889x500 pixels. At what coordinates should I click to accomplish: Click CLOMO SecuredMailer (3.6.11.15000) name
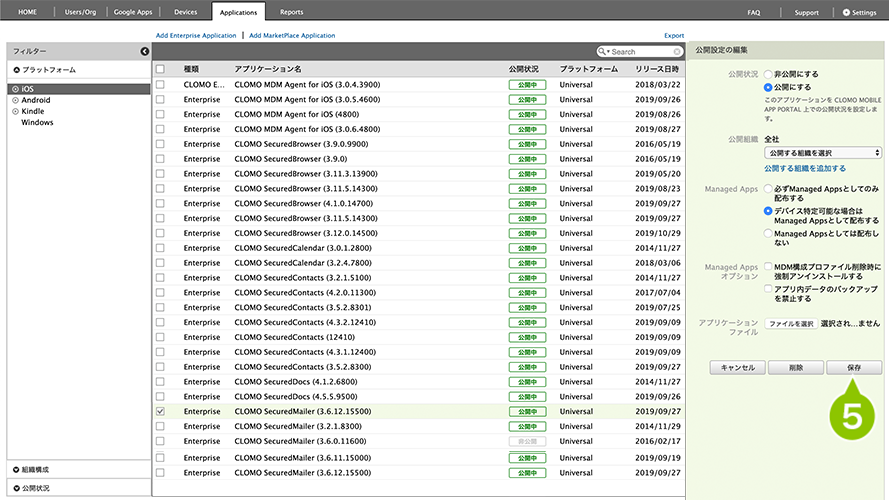tap(302, 458)
